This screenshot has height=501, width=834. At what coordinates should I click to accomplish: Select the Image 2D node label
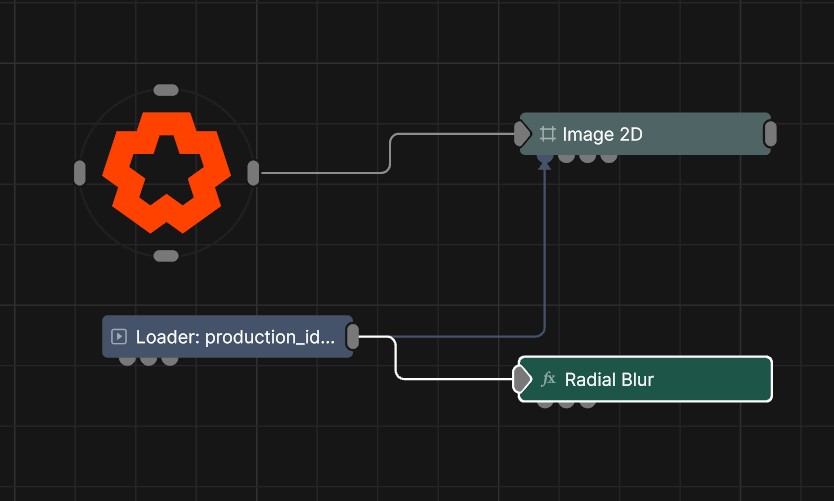tap(602, 134)
